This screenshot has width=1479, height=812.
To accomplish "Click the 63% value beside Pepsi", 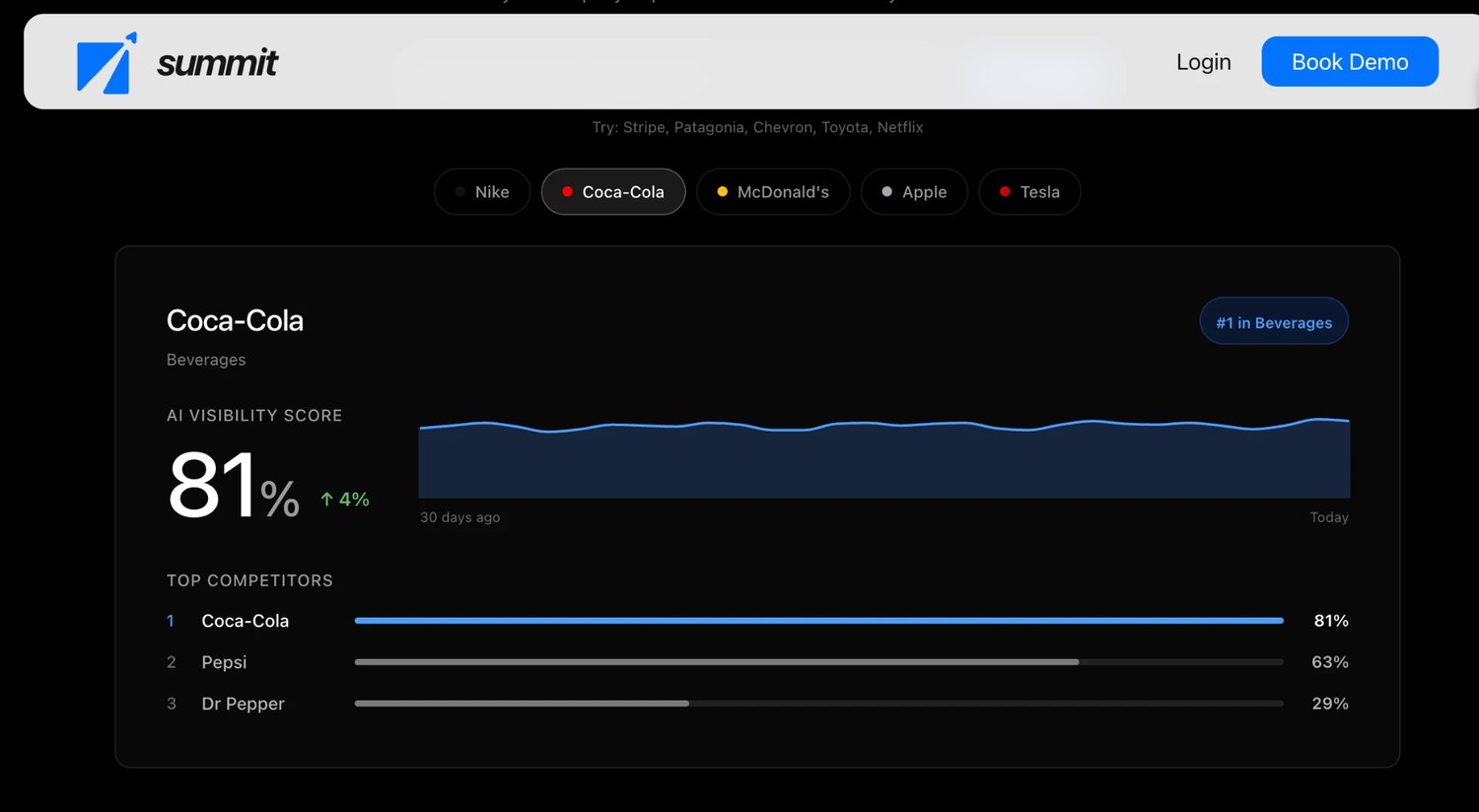I will coord(1330,662).
